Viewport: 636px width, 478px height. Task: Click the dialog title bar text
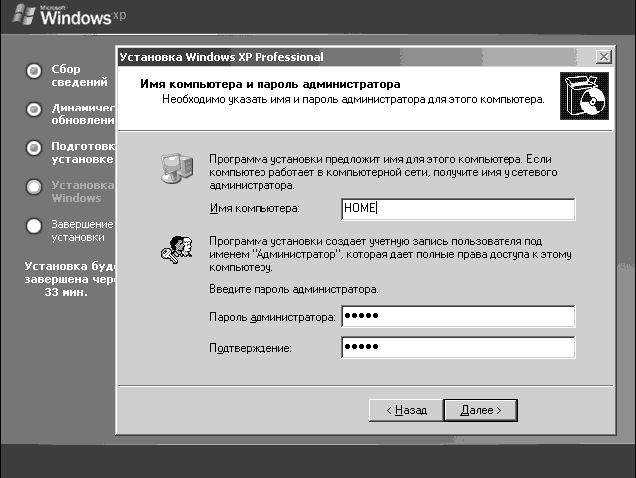[222, 58]
